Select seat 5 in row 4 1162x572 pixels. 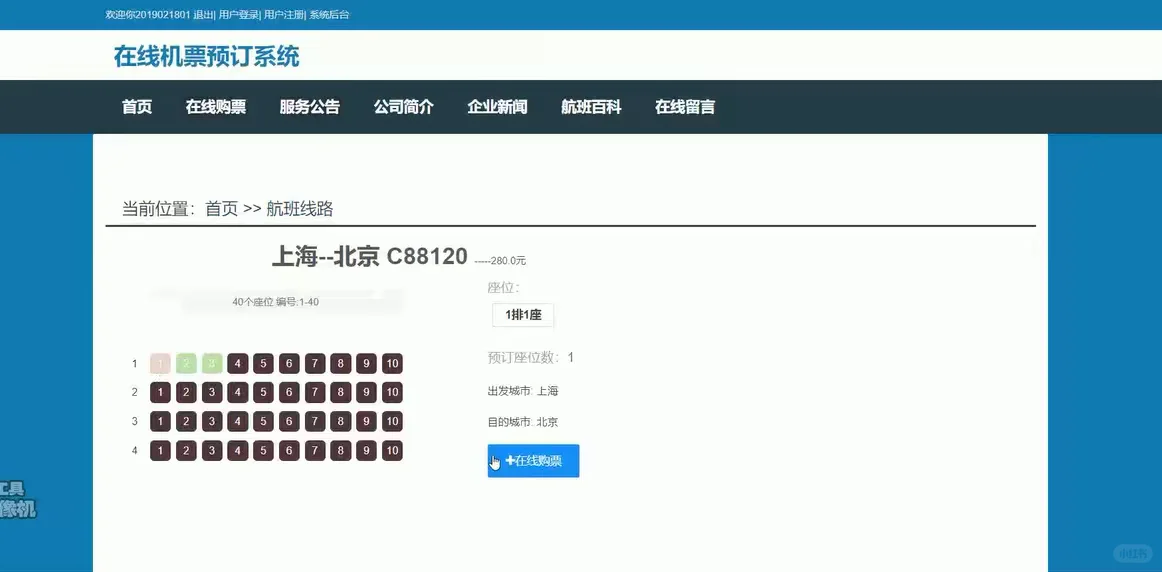[263, 450]
